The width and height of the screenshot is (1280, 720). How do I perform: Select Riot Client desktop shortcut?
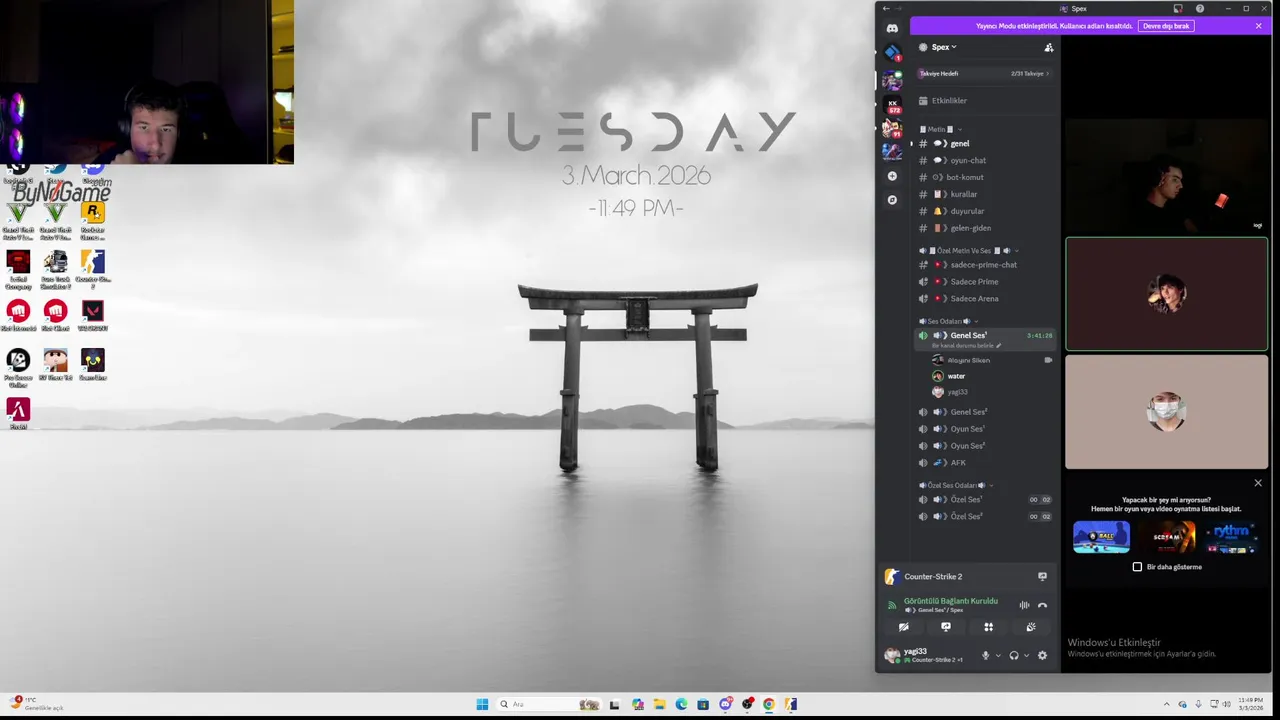click(56, 316)
